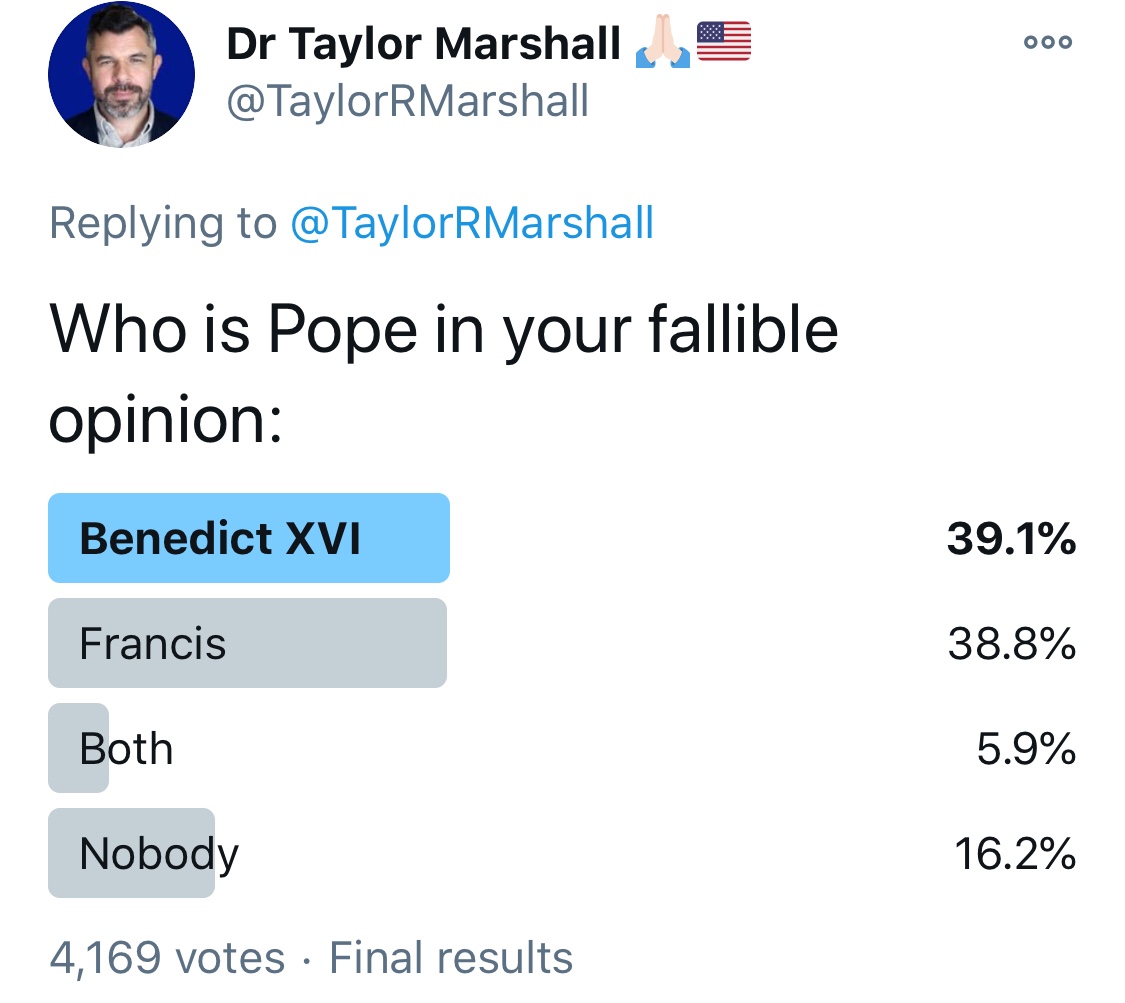Click the poll question text

click(x=443, y=375)
